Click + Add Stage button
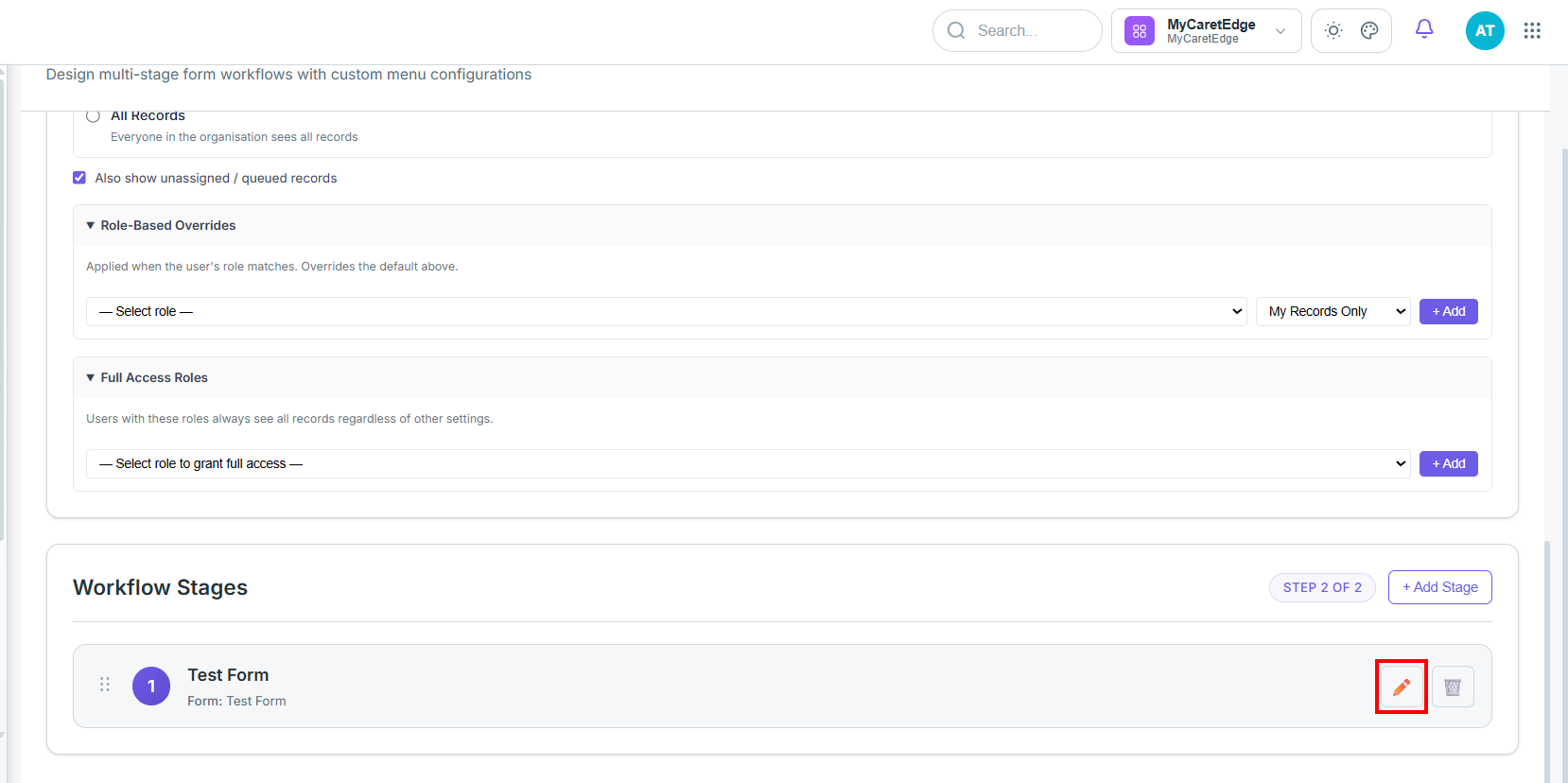The width and height of the screenshot is (1568, 783). pos(1439,587)
